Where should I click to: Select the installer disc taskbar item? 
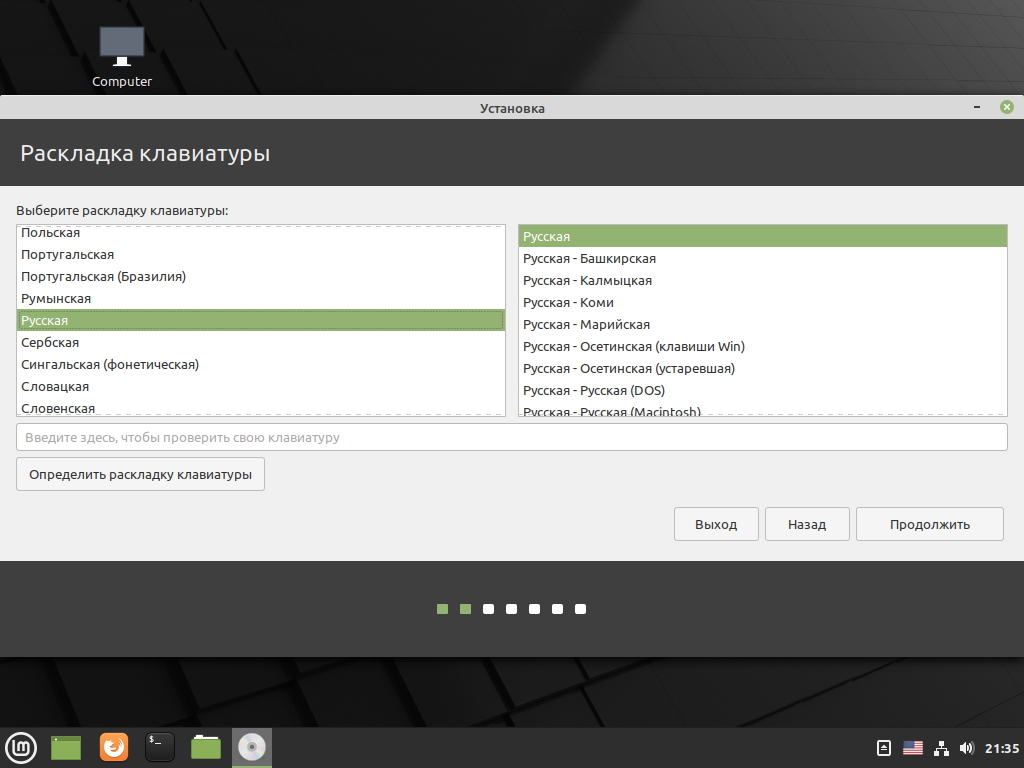pos(252,746)
